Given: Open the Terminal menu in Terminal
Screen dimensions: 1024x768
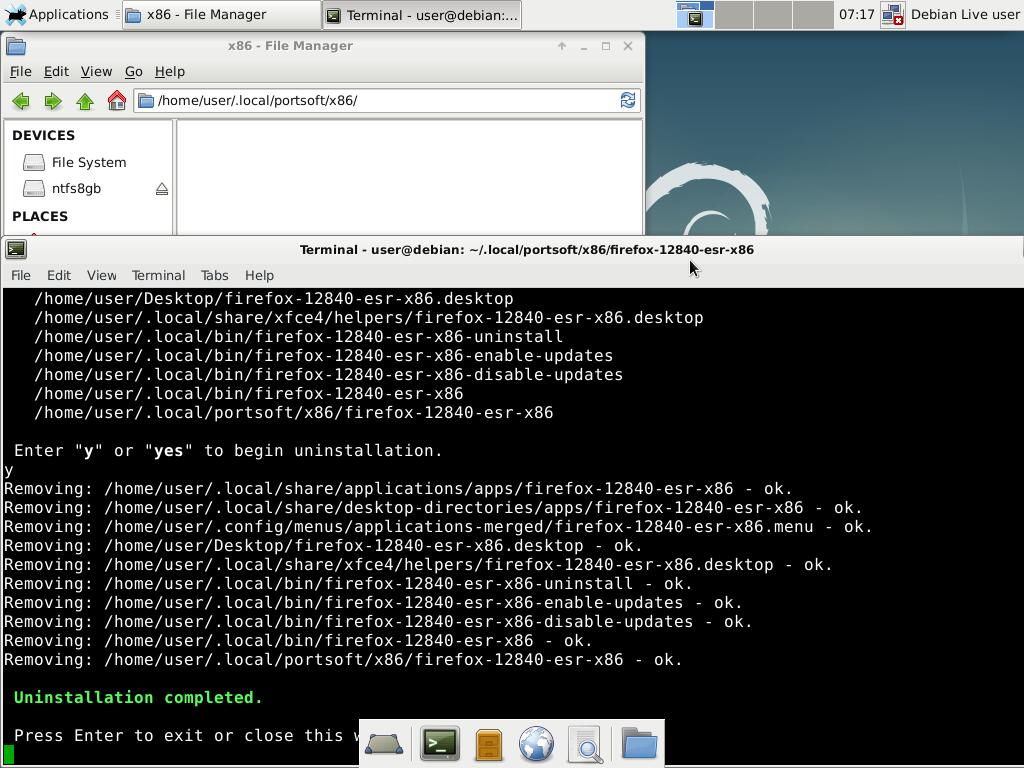Looking at the screenshot, I should coord(159,276).
